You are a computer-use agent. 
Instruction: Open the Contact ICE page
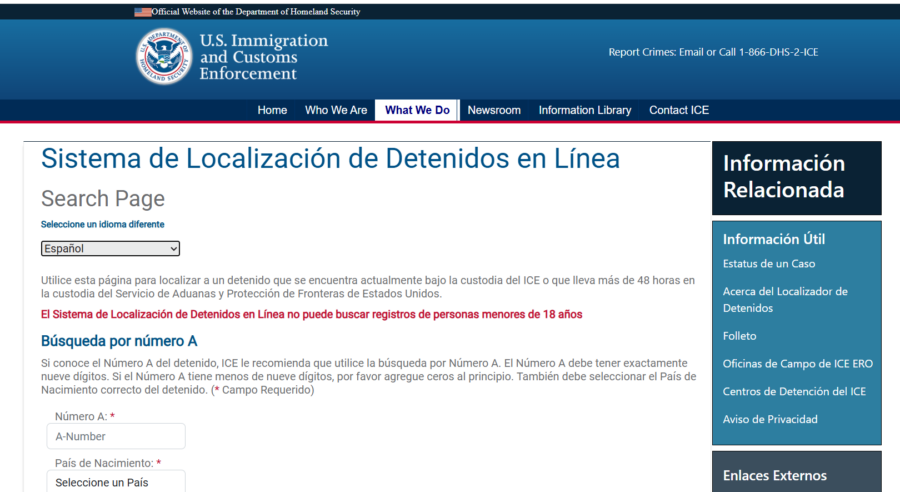(679, 110)
